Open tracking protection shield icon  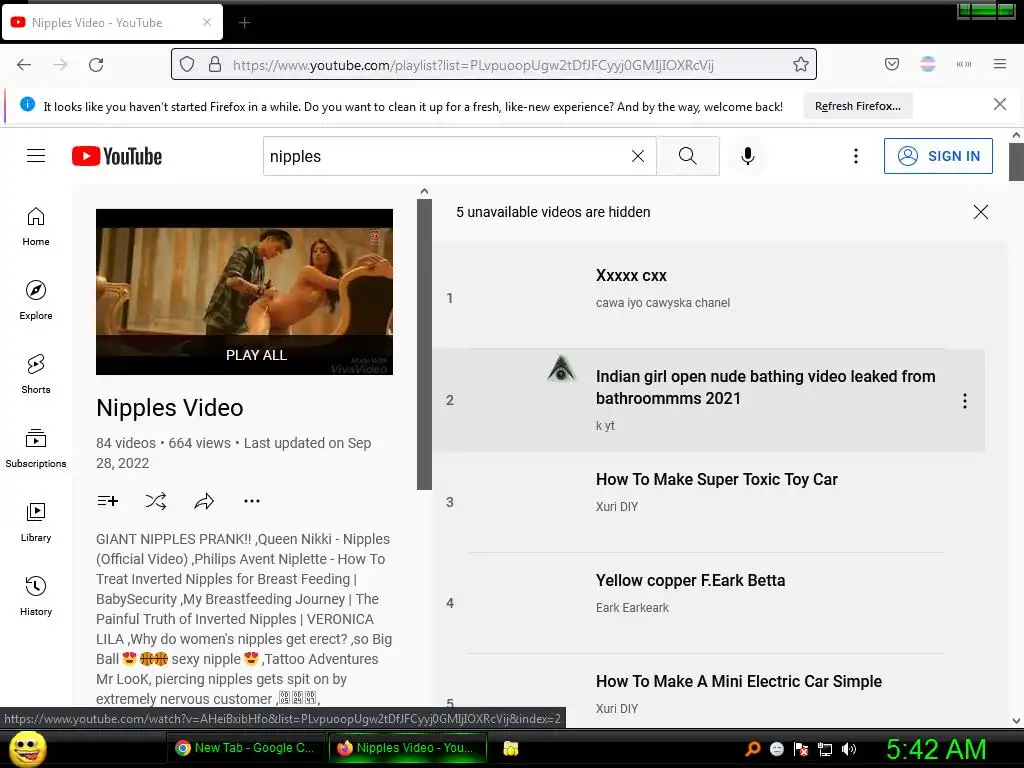(x=187, y=64)
